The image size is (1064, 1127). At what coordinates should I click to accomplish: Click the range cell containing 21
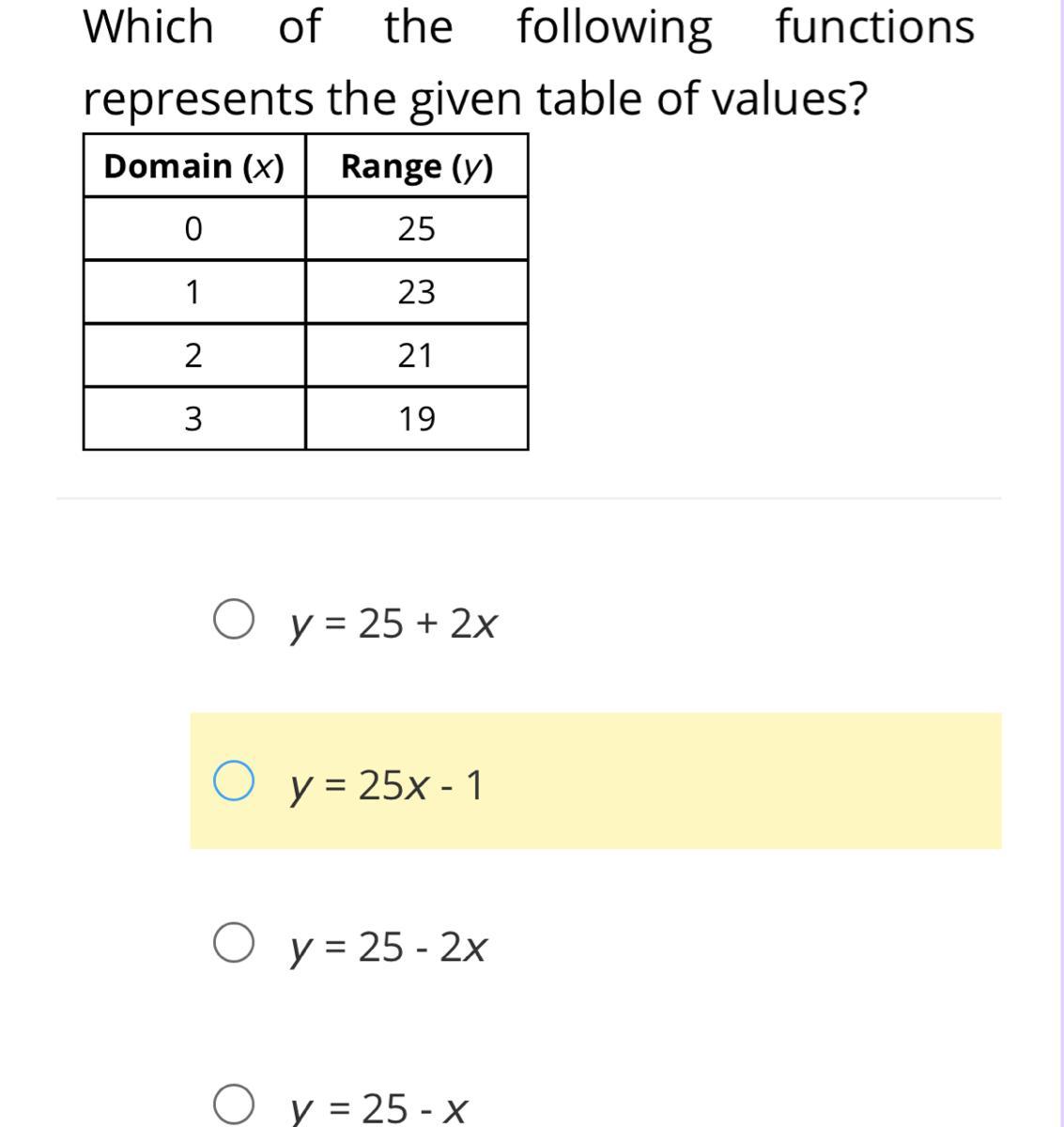(x=417, y=355)
